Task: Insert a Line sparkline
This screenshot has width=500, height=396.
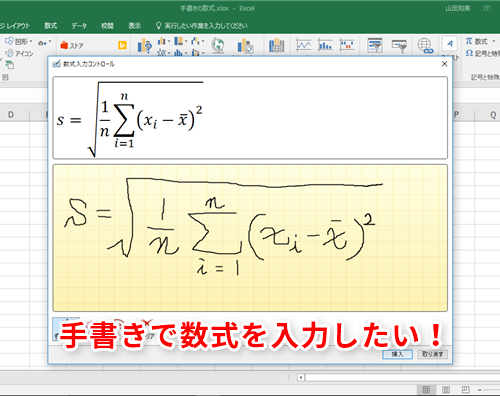Action: 303,45
